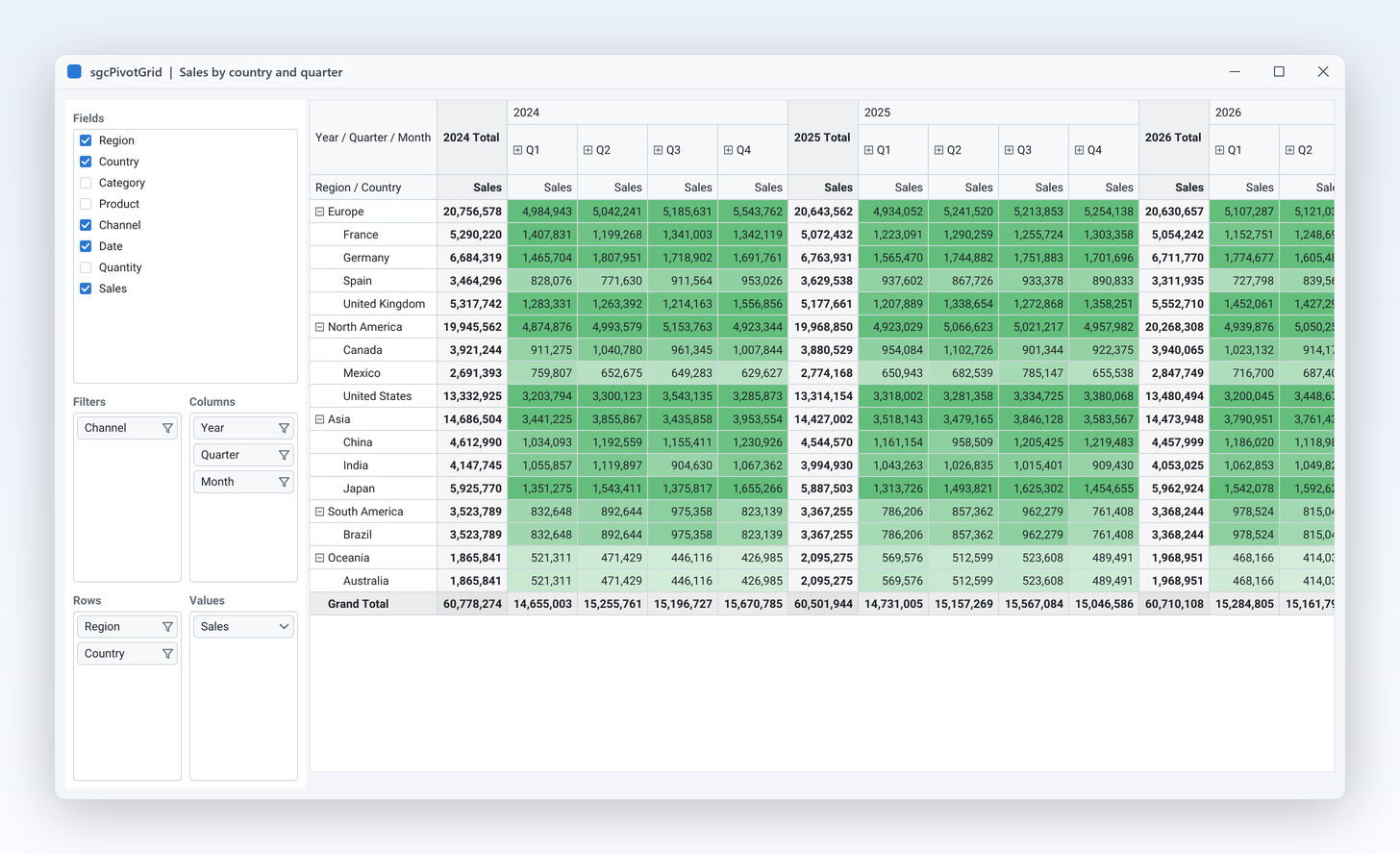Check the Quantity field checkbox

[x=86, y=267]
